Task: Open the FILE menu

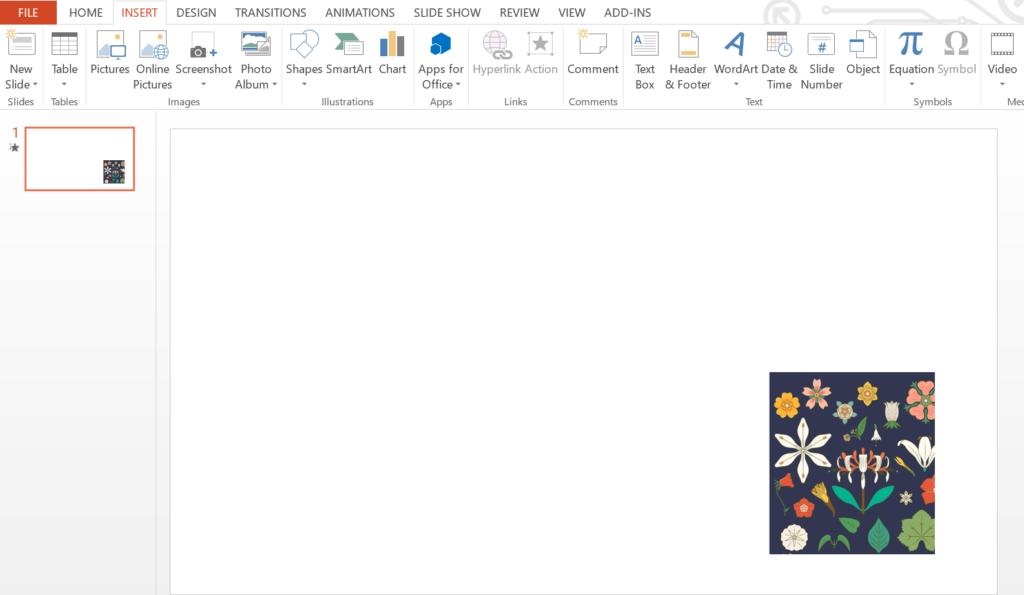Action: click(x=27, y=12)
